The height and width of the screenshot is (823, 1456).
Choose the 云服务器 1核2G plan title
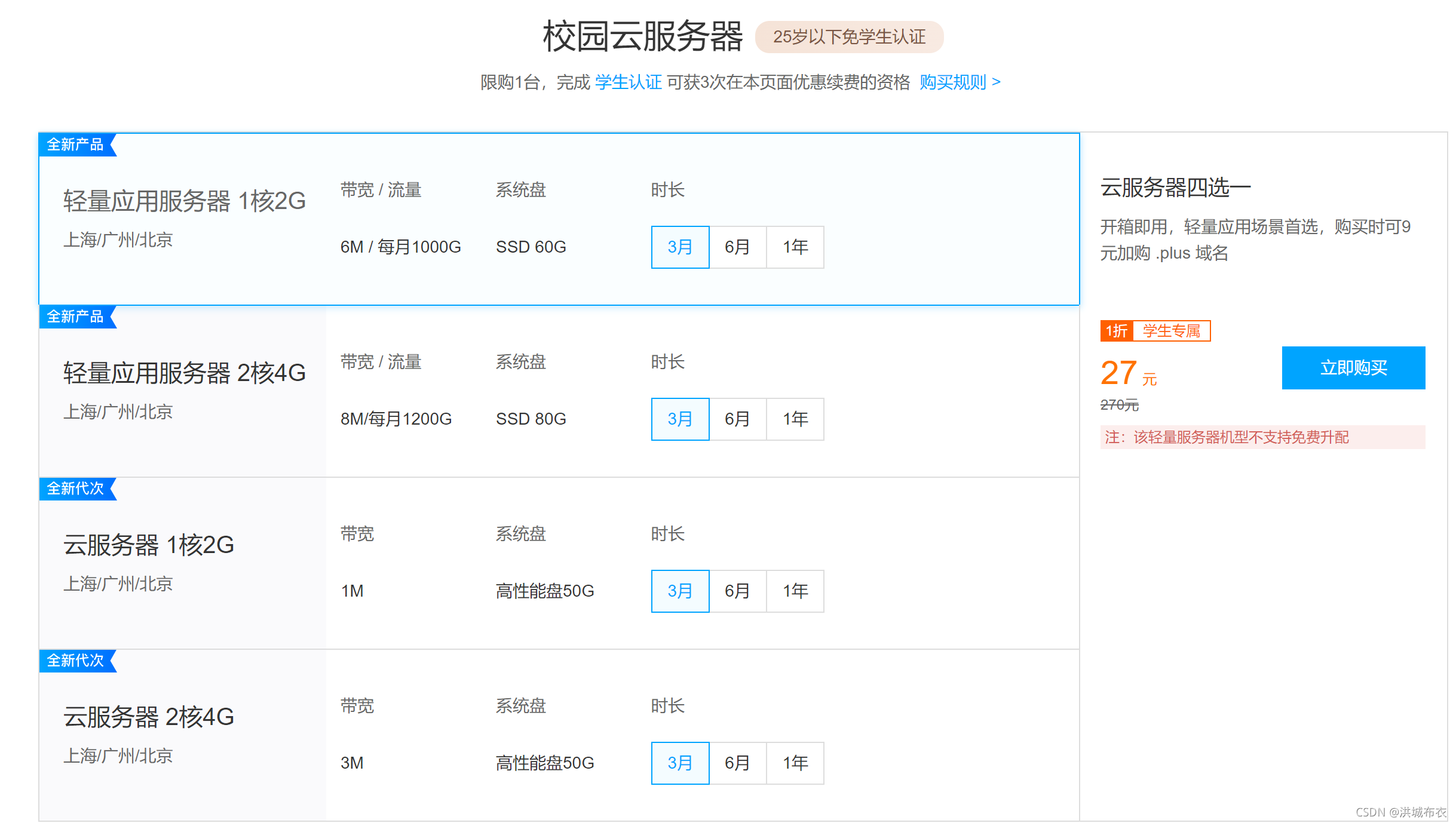149,545
